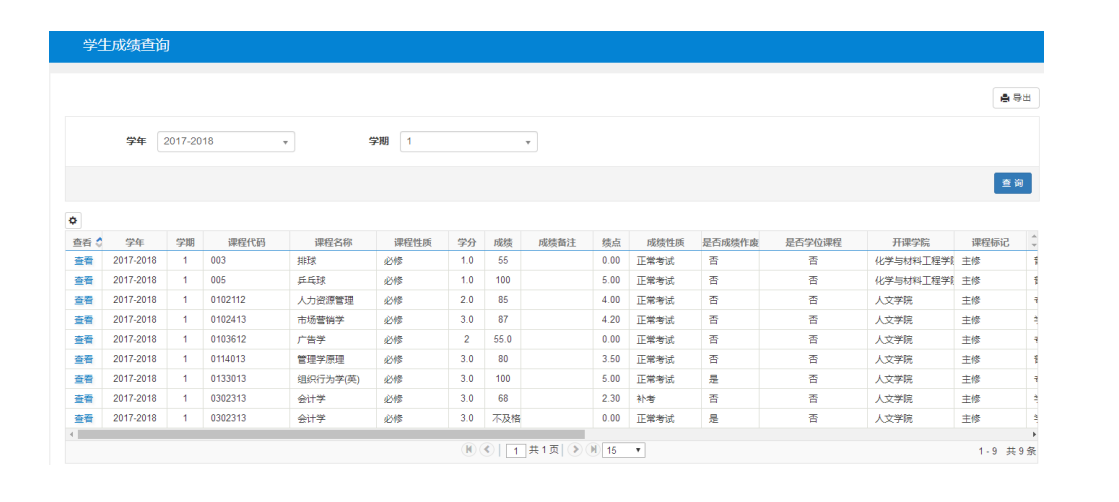The height and width of the screenshot is (502, 1119).
Task: Click the right arrow of horizontal scrollbar
Action: pyautogui.click(x=1034, y=434)
